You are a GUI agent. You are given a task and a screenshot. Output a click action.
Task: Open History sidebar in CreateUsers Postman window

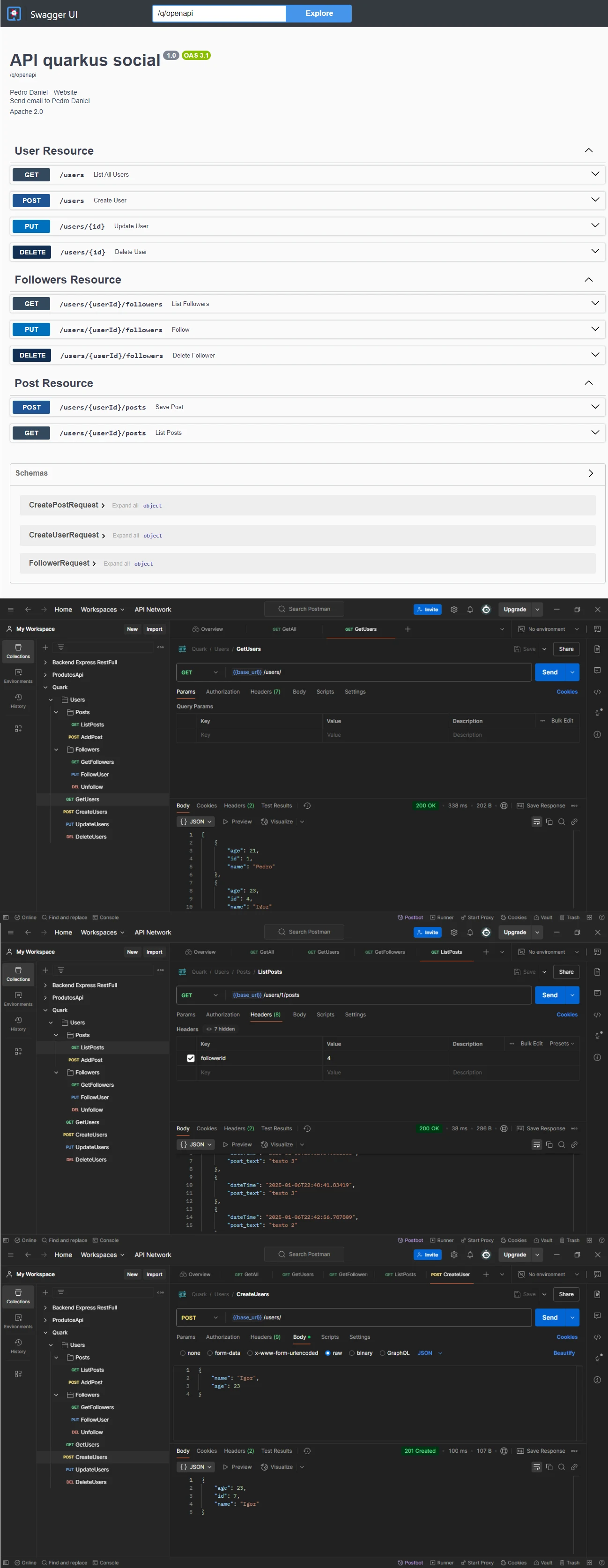18,1345
